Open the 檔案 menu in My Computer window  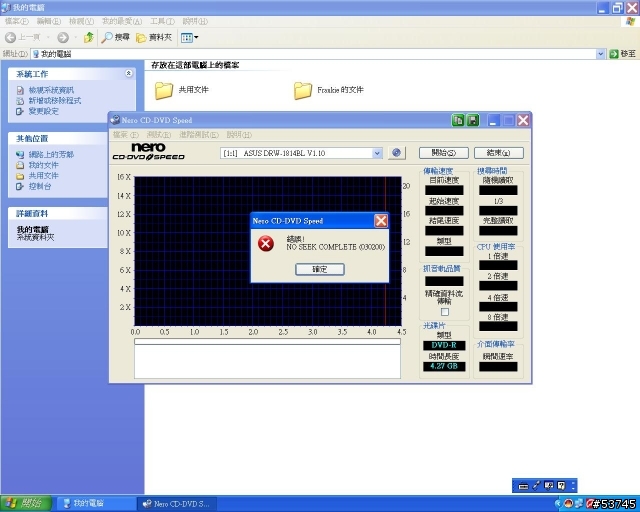[17, 21]
